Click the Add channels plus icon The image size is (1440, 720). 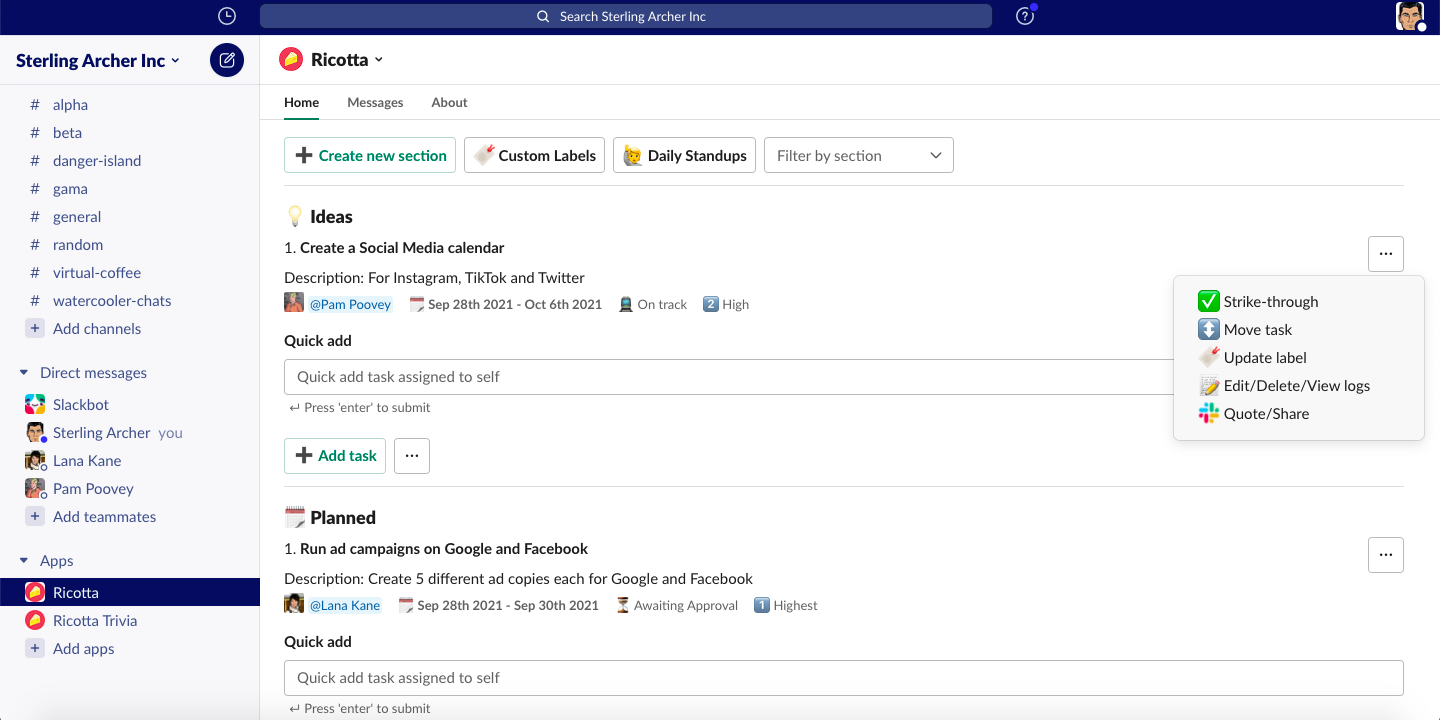35,328
